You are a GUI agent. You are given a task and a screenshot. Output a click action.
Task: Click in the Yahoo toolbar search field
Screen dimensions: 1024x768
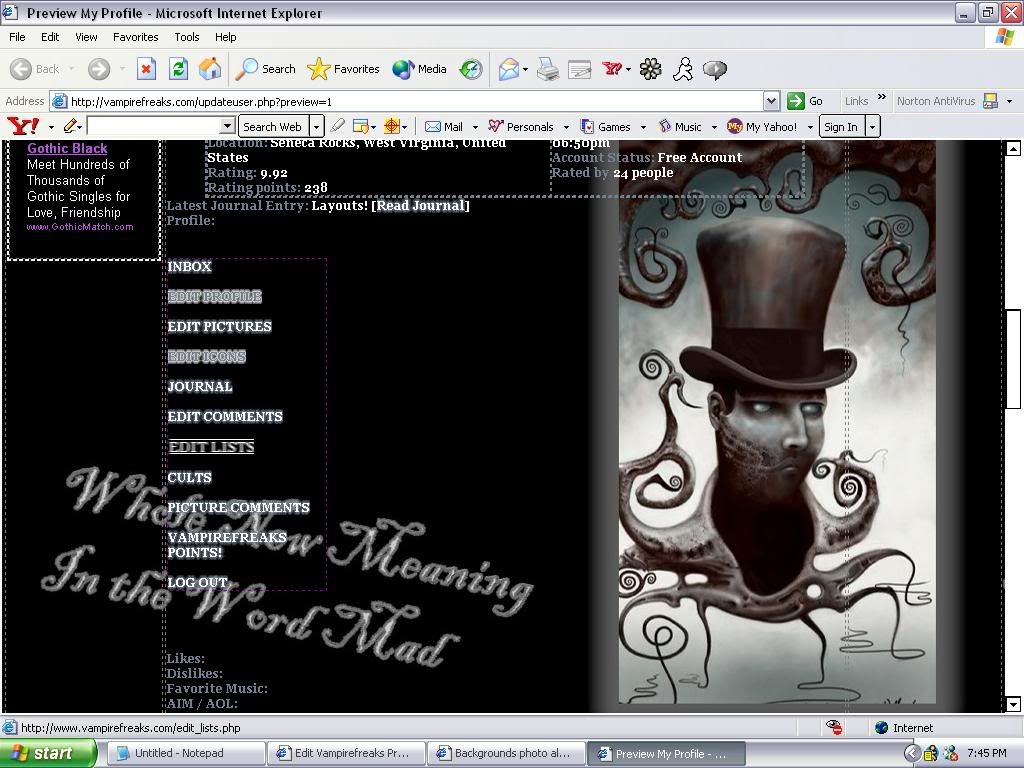pyautogui.click(x=154, y=126)
